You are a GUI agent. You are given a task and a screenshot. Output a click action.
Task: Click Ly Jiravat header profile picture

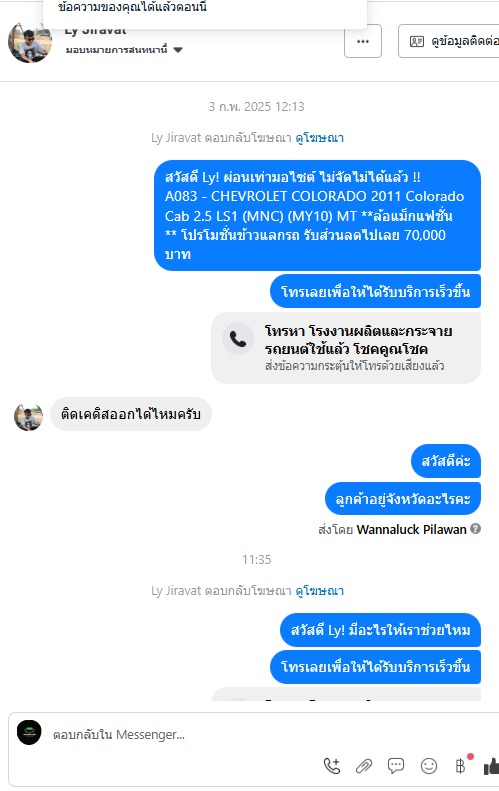pyautogui.click(x=30, y=42)
